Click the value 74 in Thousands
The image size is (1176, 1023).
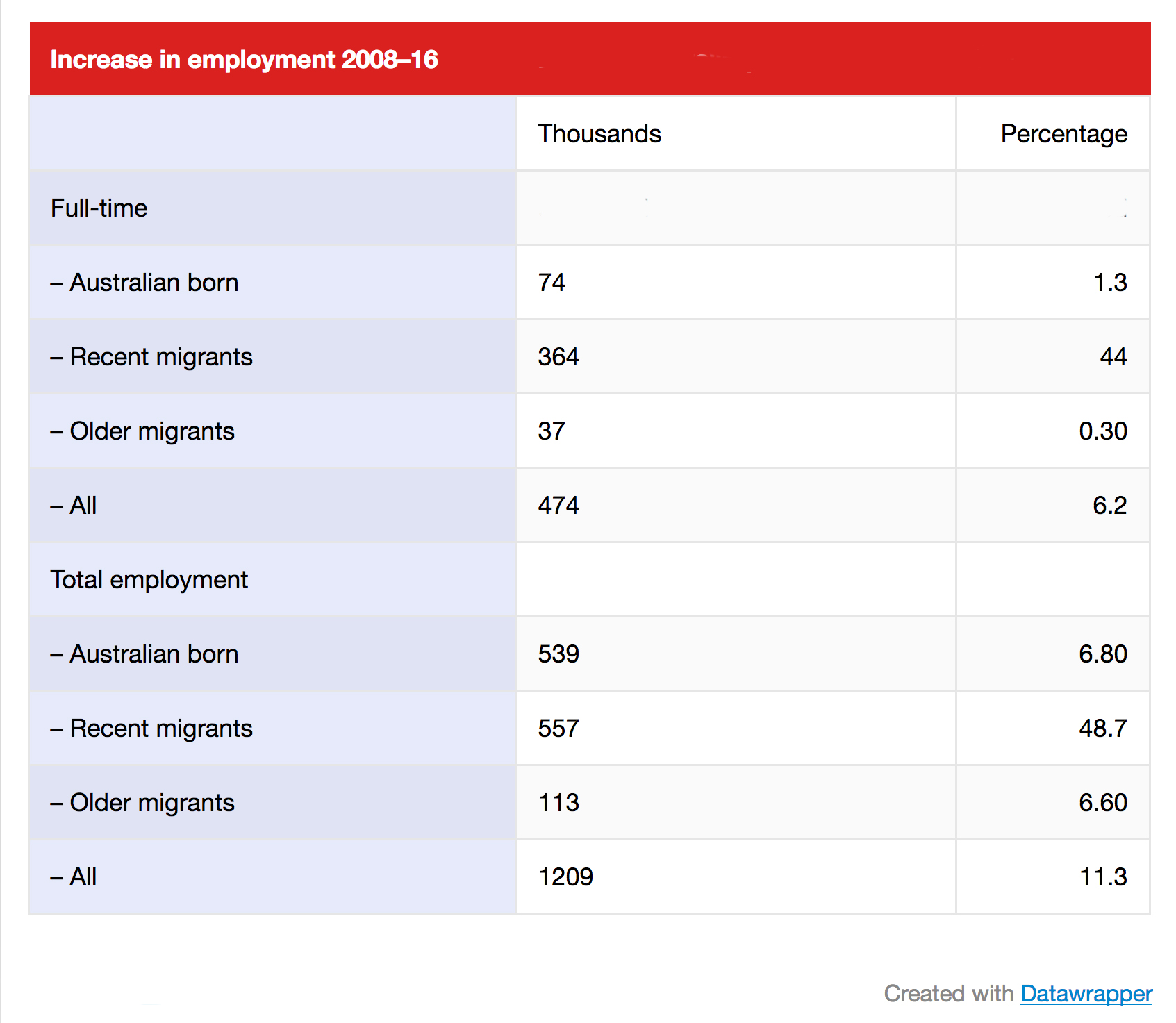[x=552, y=283]
